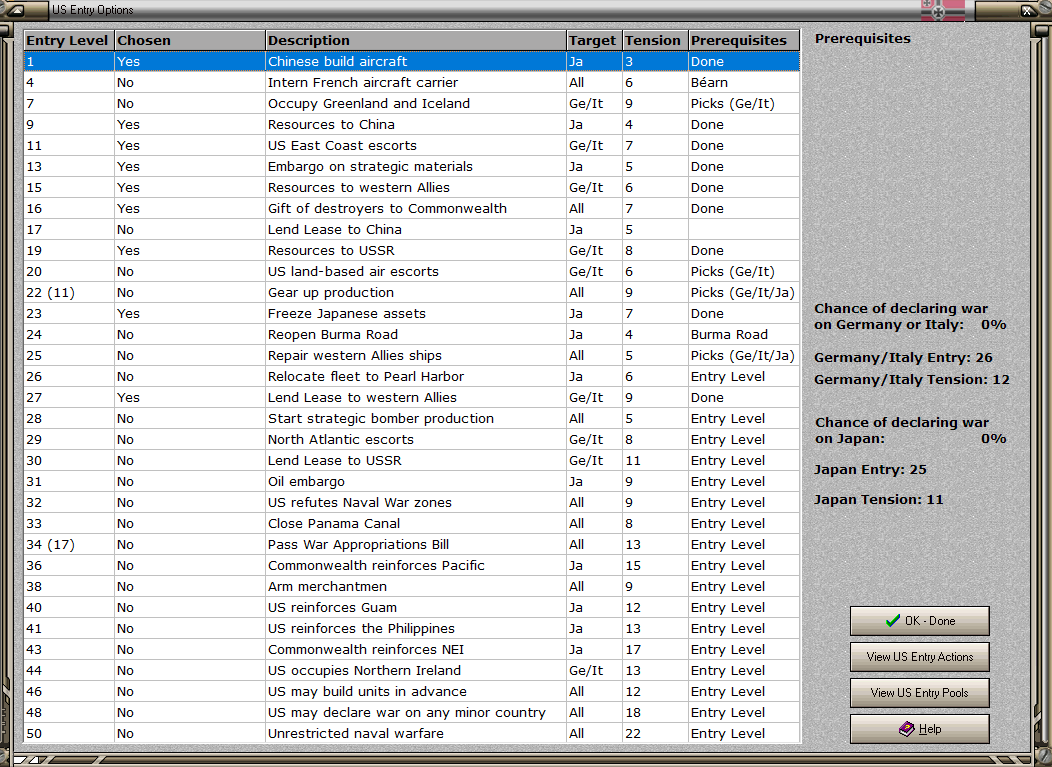This screenshot has height=767, width=1052.
Task: Click Japan Entry: 25 text
Action: tap(870, 470)
